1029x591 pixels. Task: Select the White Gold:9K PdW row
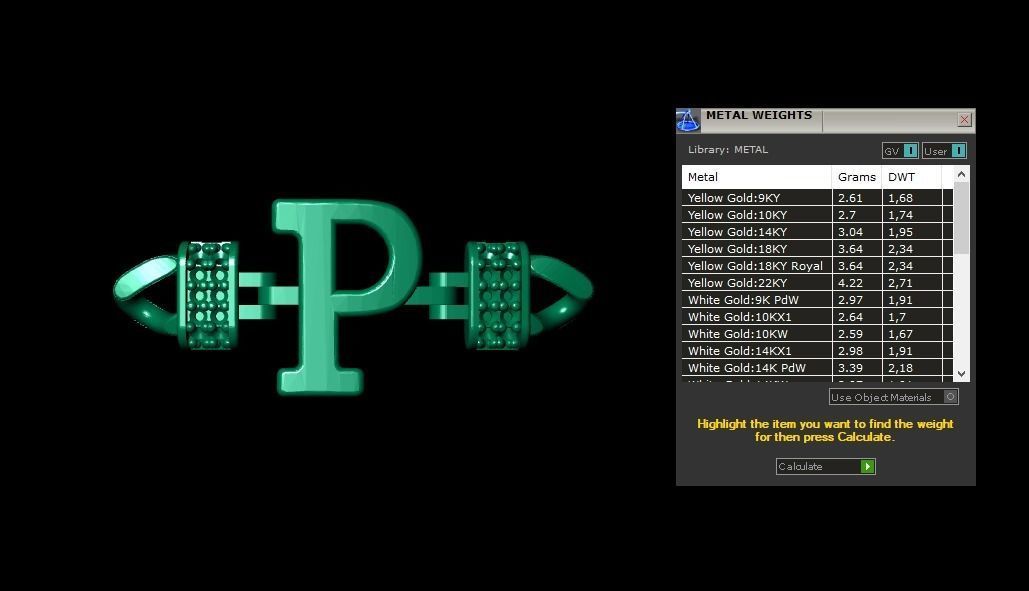tap(817, 300)
